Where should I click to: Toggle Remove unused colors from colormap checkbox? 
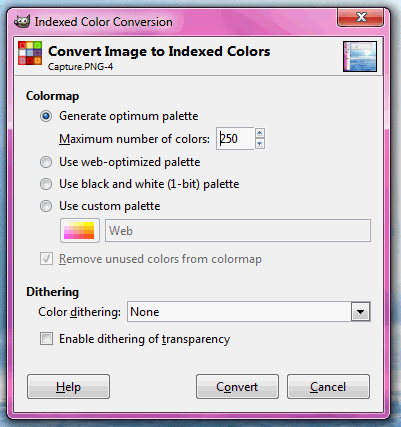(x=46, y=259)
